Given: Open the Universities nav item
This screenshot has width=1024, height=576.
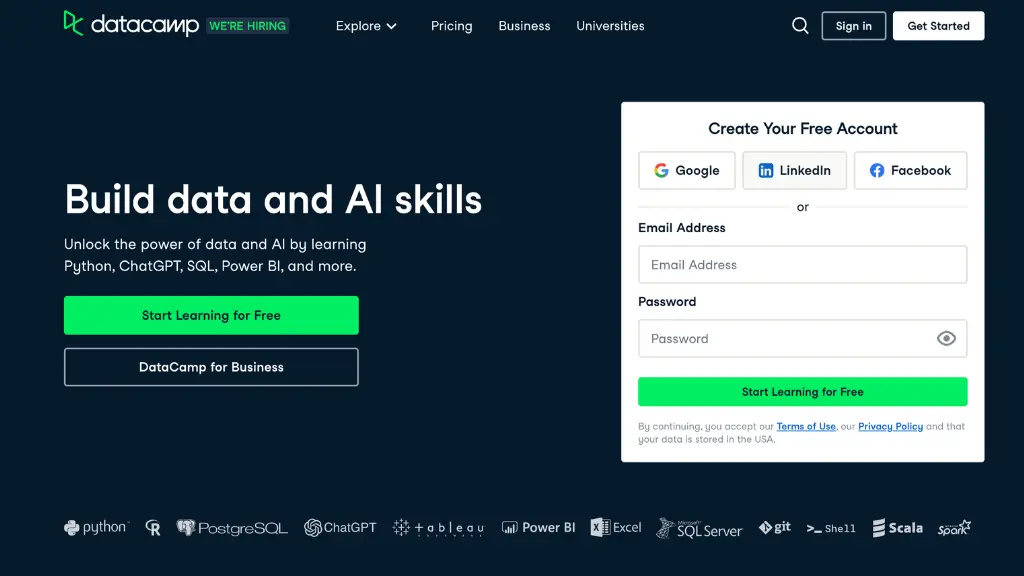Looking at the screenshot, I should tap(610, 26).
